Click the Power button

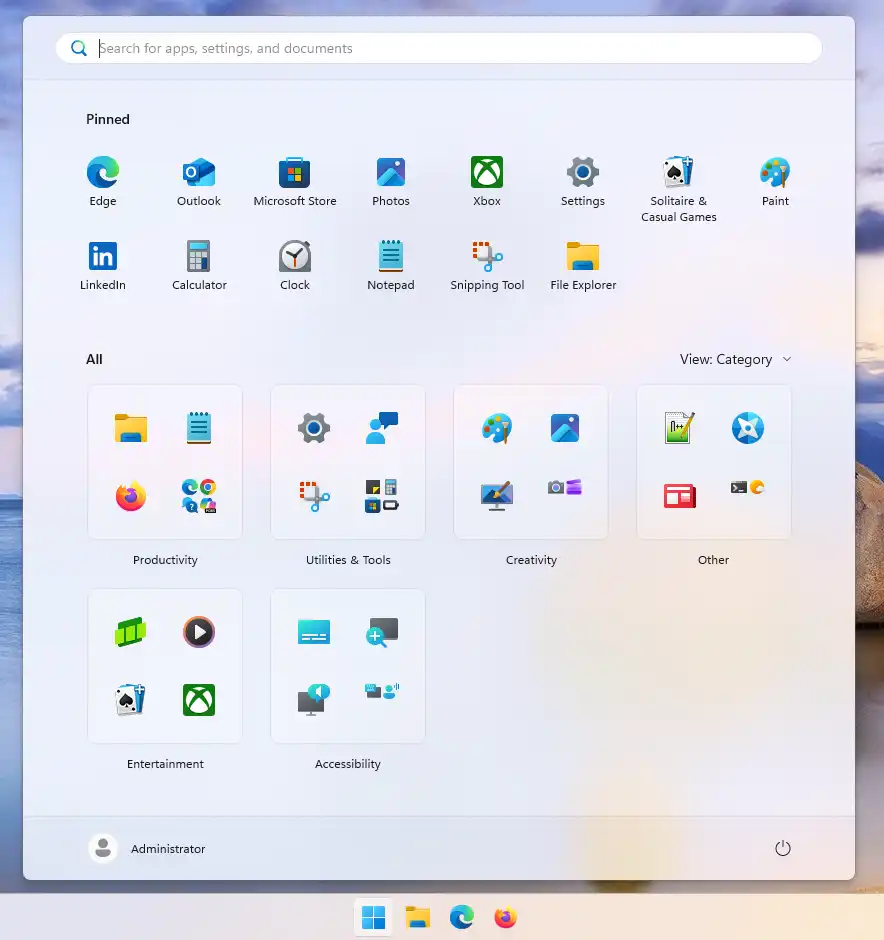pos(783,848)
